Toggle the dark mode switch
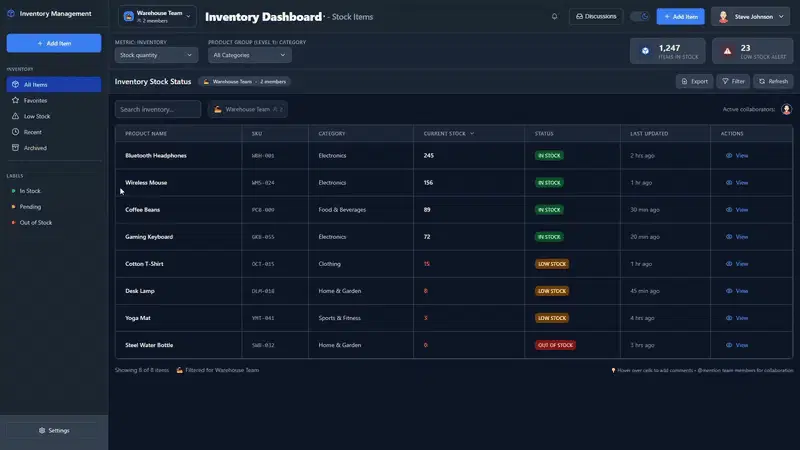The height and width of the screenshot is (450, 800). coord(640,16)
